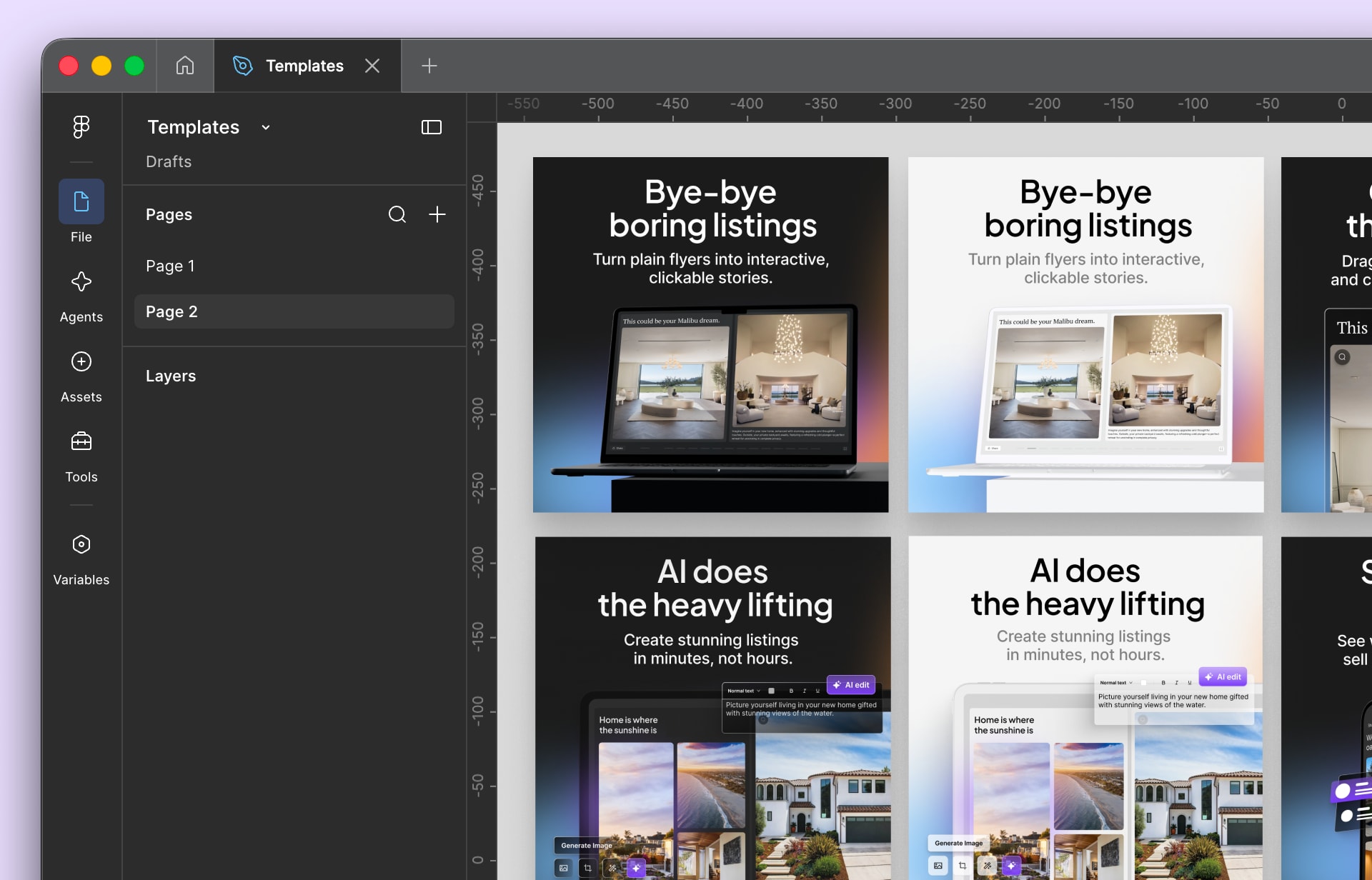Select the dark AI does the heavy lifting frame
This screenshot has width=1372, height=880.
pos(713,708)
